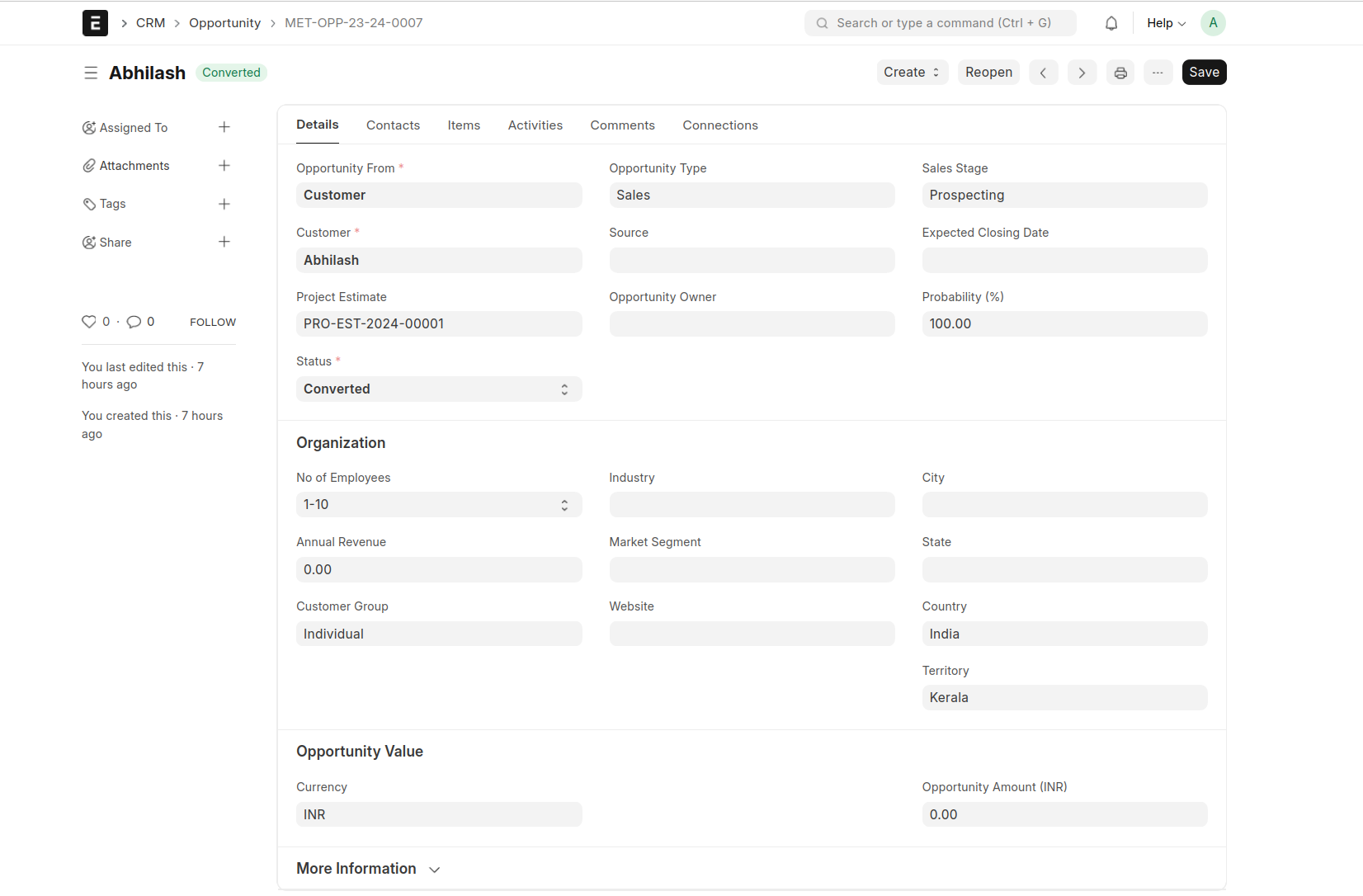Open the Create dropdown button

pyautogui.click(x=912, y=73)
